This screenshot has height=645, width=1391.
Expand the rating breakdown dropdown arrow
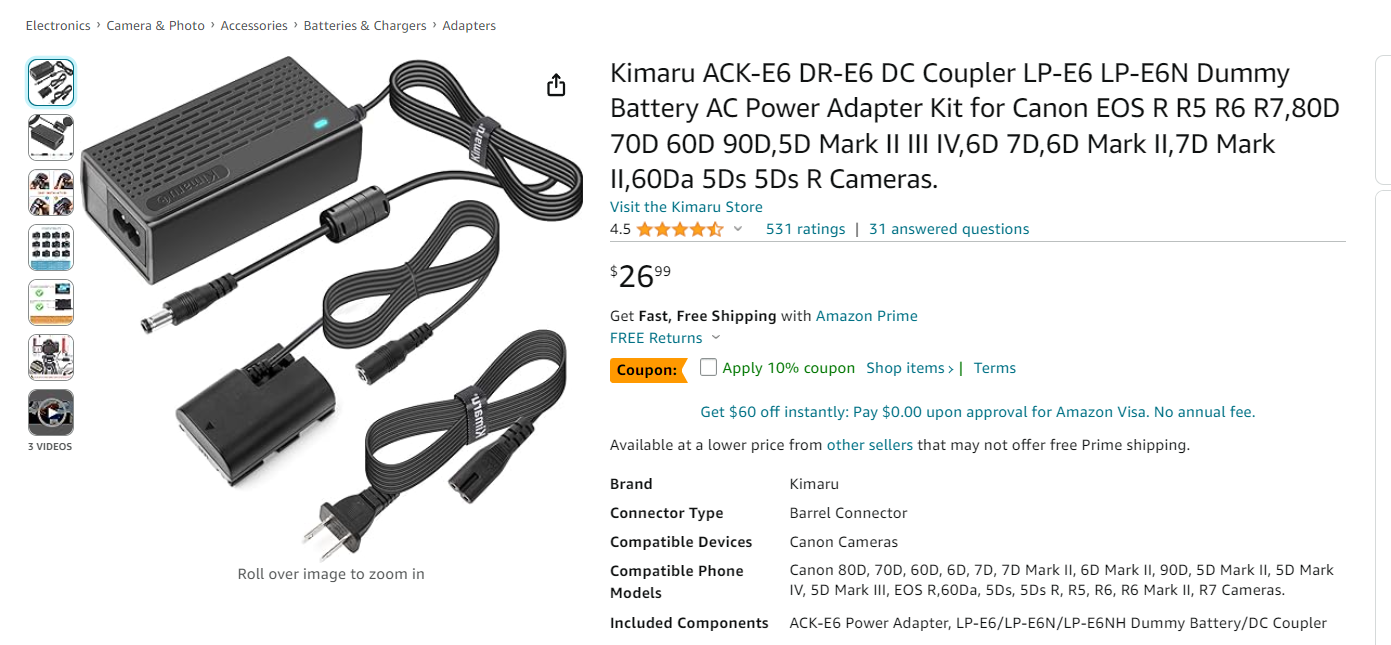click(x=738, y=229)
